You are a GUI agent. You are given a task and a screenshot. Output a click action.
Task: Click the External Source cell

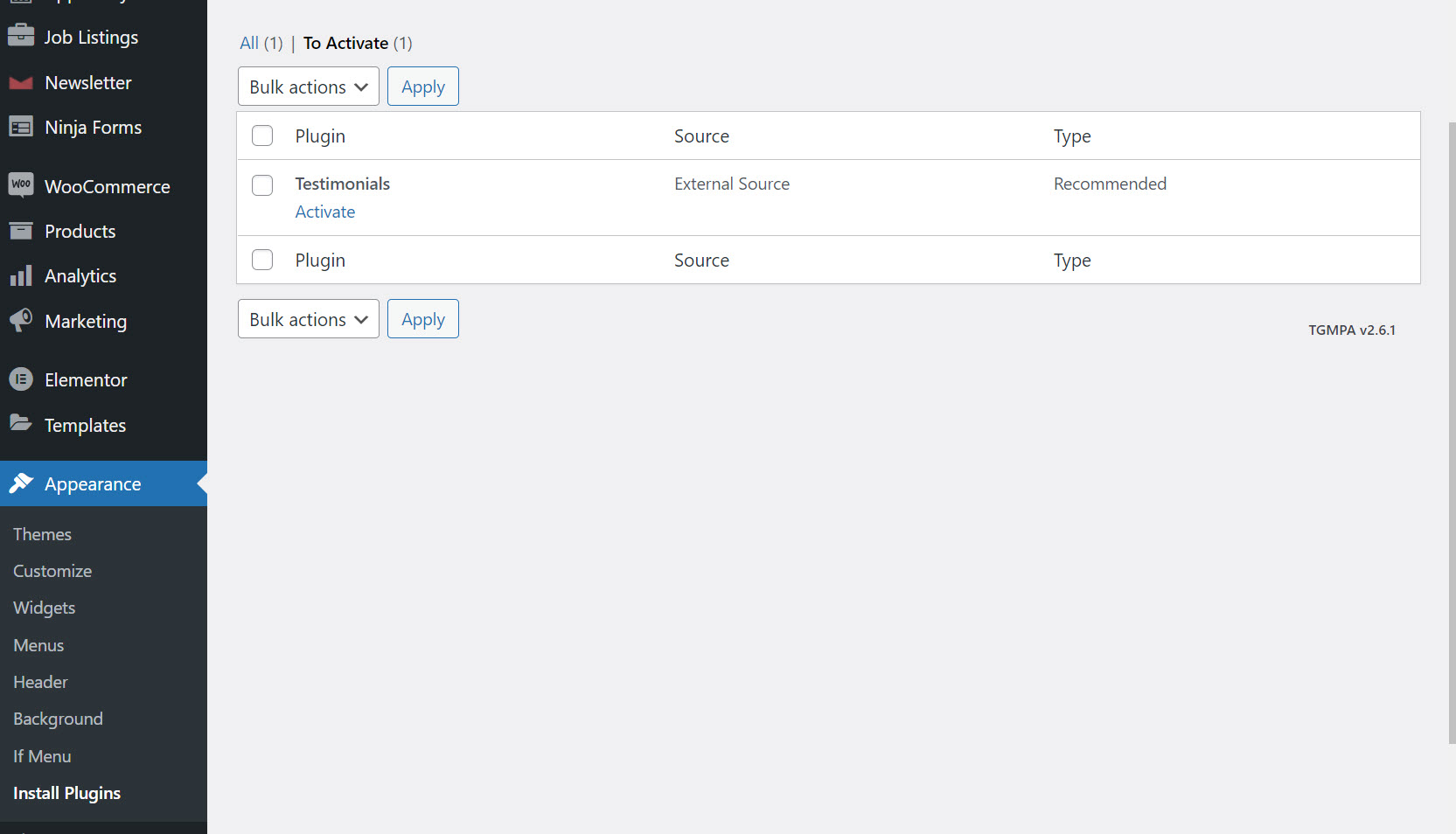coord(732,184)
